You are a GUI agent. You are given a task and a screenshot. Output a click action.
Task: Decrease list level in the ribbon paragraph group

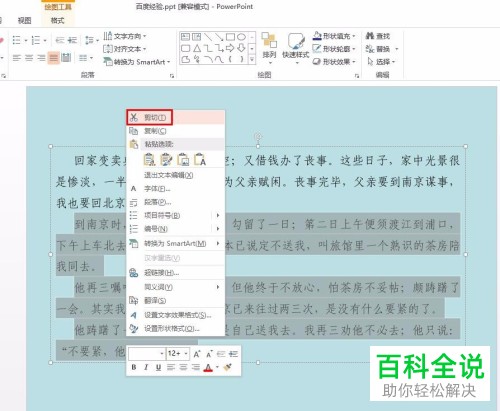coord(60,40)
